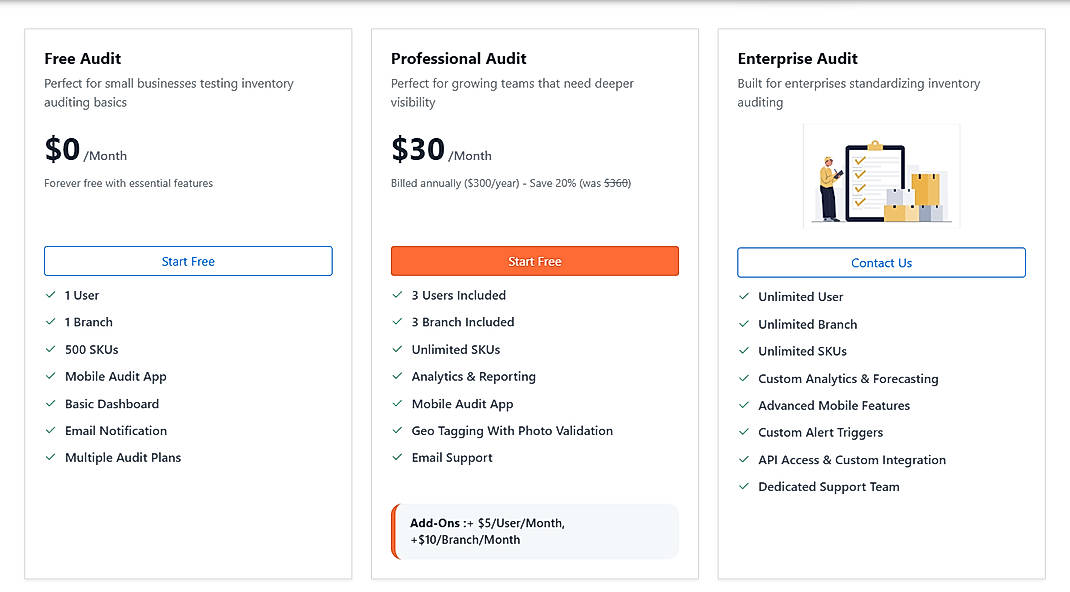Click Contact Us button for Enterprise Audit
The height and width of the screenshot is (592, 1070).
pyautogui.click(x=882, y=263)
